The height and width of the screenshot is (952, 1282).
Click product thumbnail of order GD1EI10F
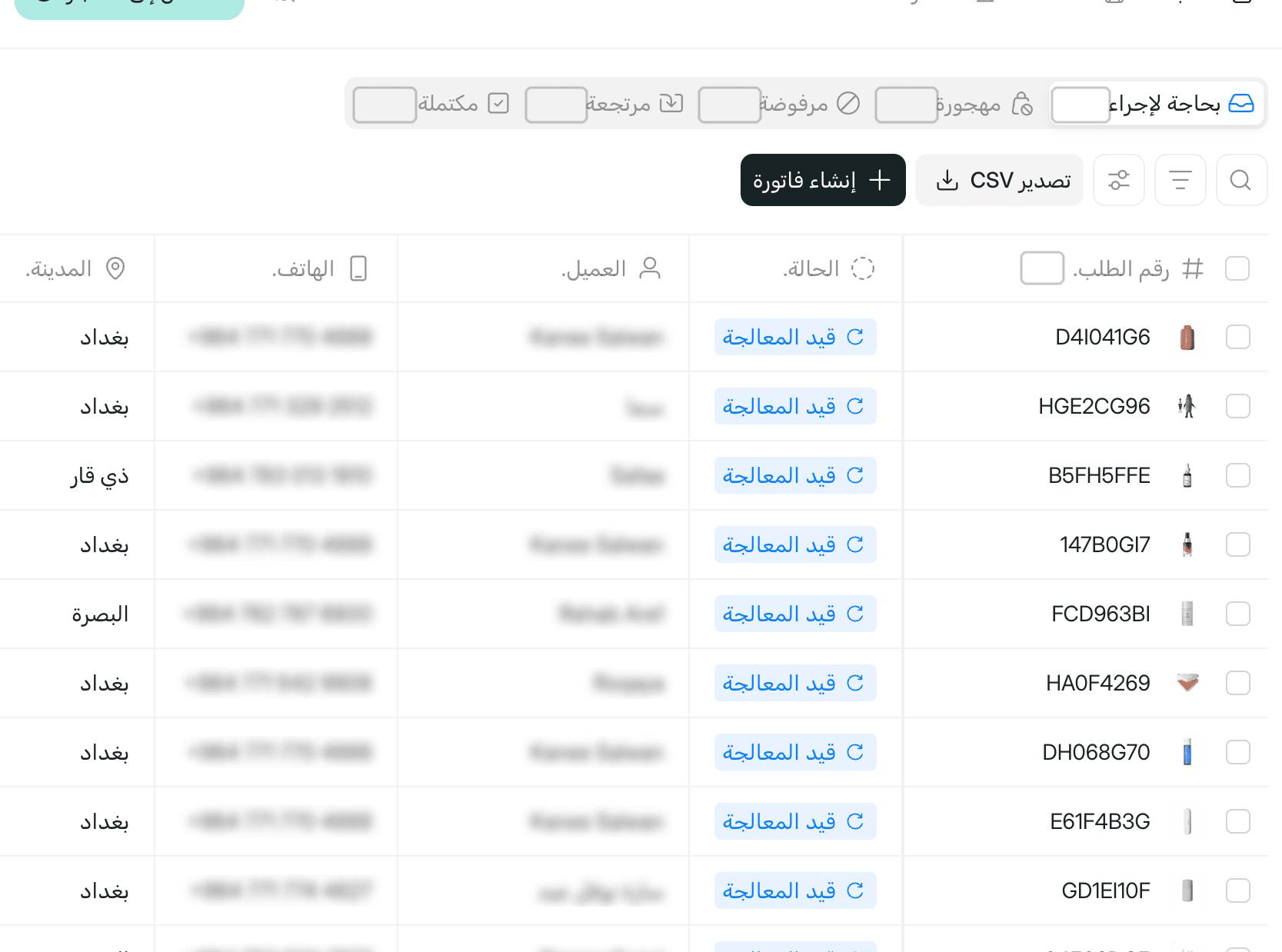click(1187, 890)
